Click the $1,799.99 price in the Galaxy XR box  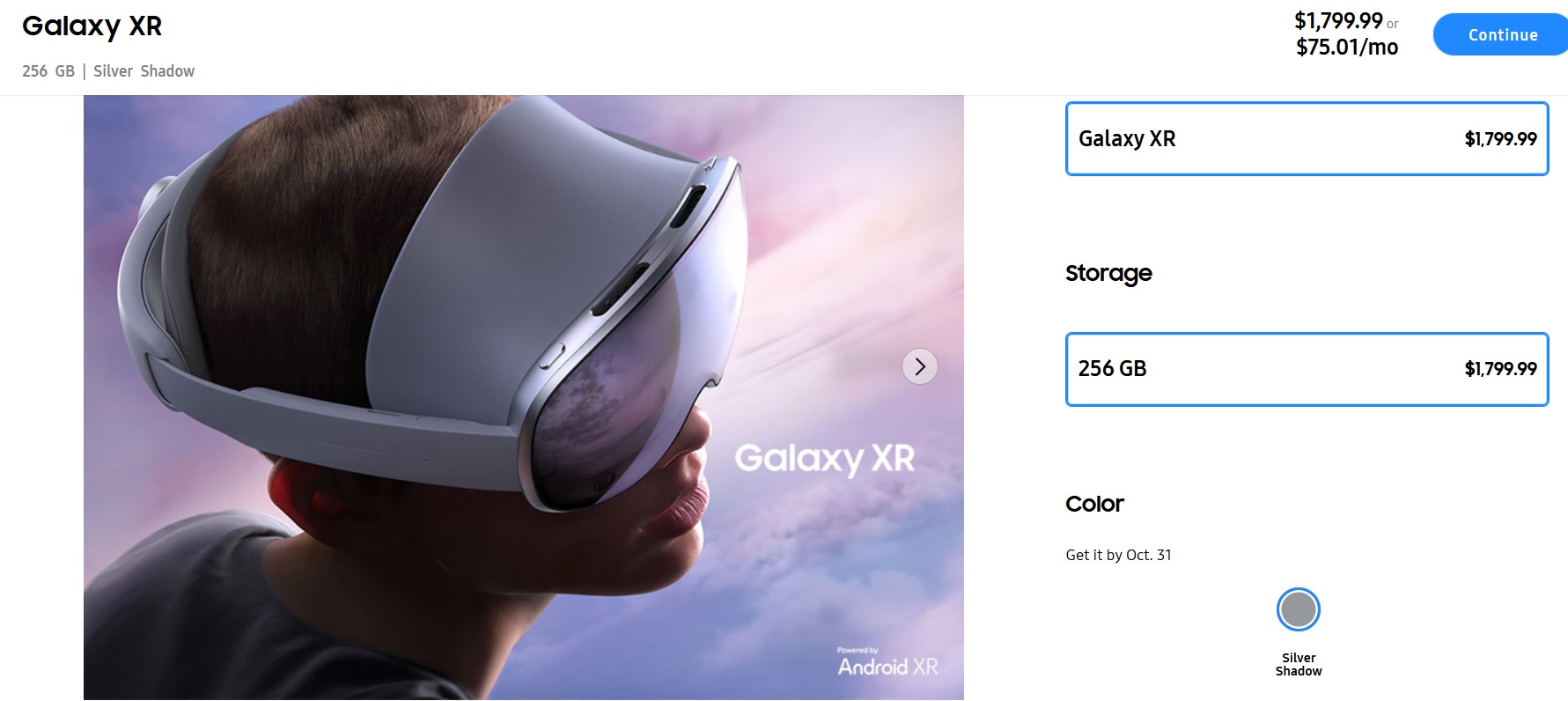click(1500, 139)
